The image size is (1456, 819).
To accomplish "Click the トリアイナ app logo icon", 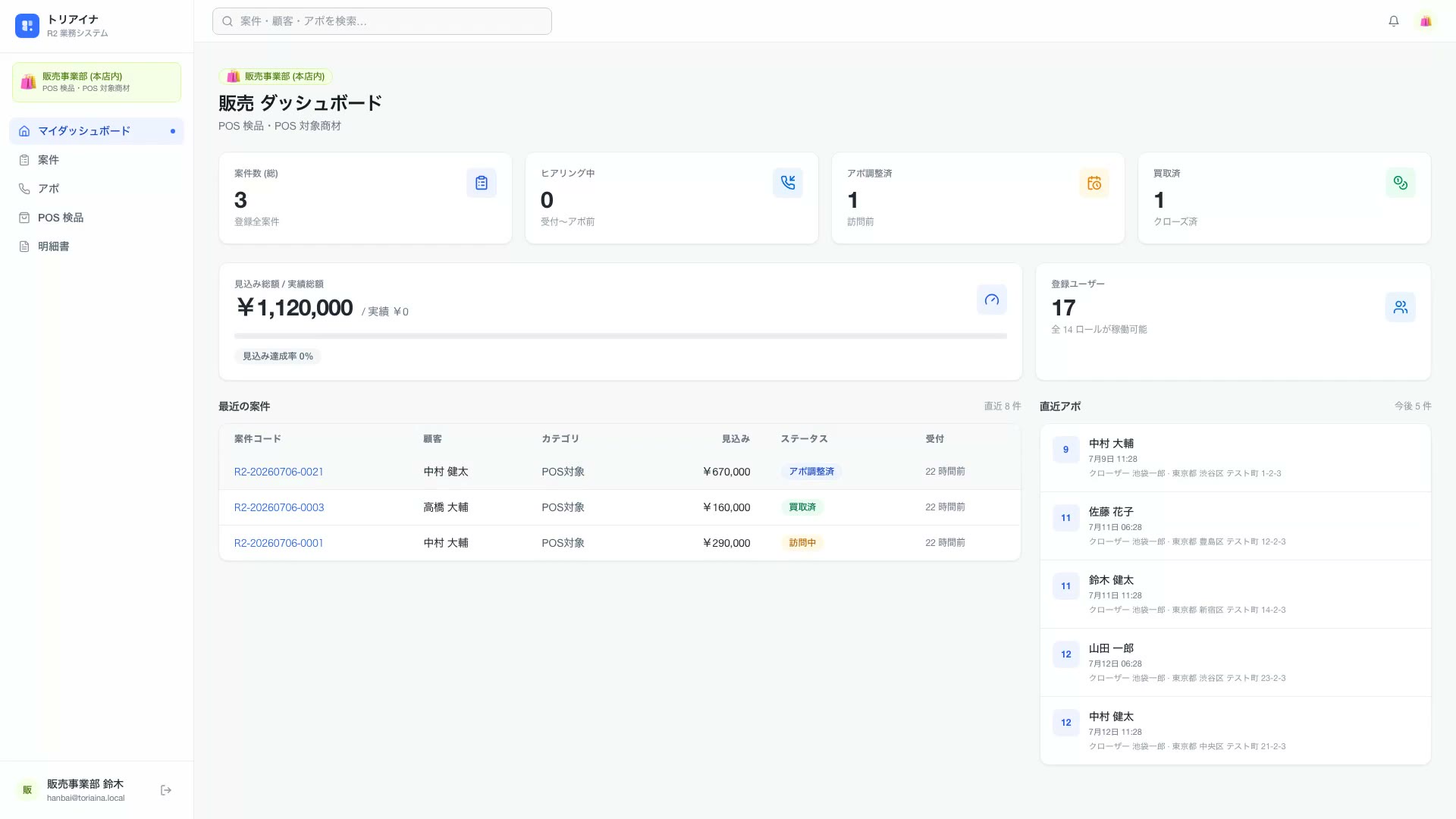I will pos(27,26).
